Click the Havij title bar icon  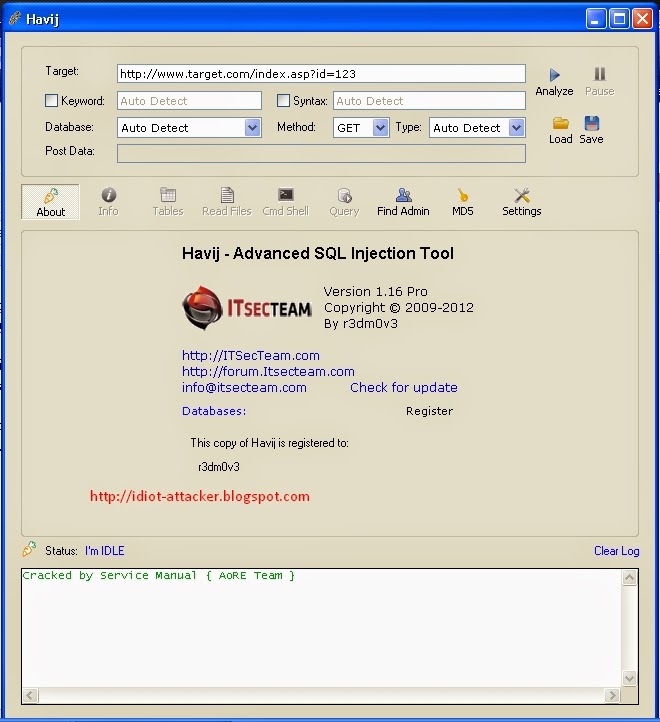(15, 18)
